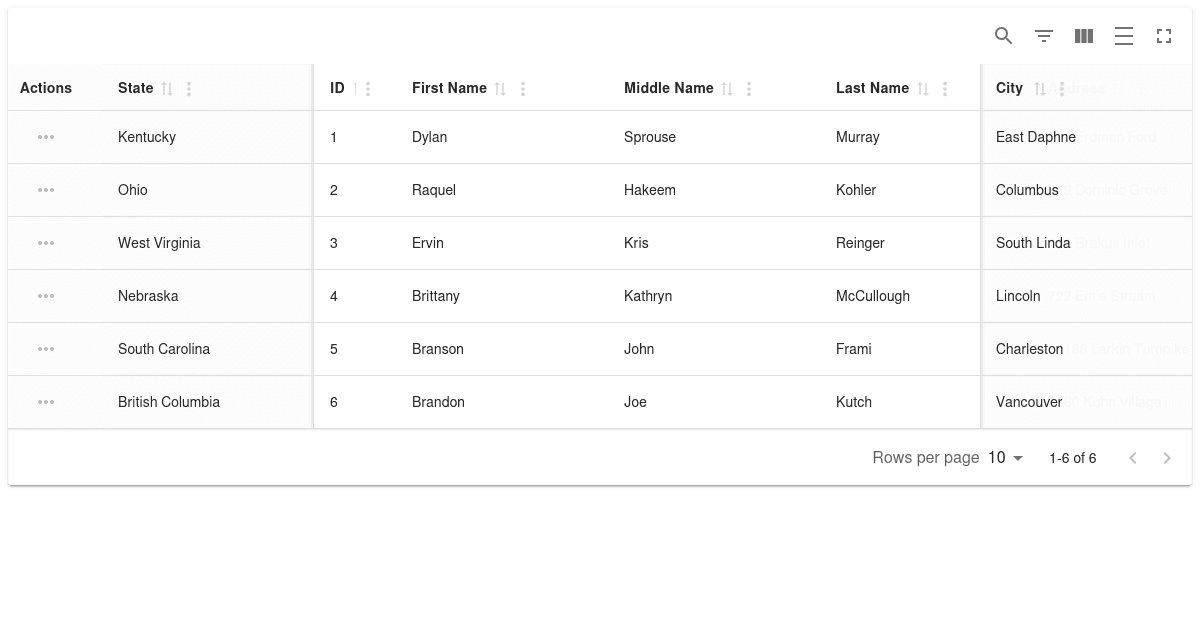Screen dimensions: 1200x630
Task: Open the Last Name column menu
Action: pyautogui.click(x=944, y=88)
